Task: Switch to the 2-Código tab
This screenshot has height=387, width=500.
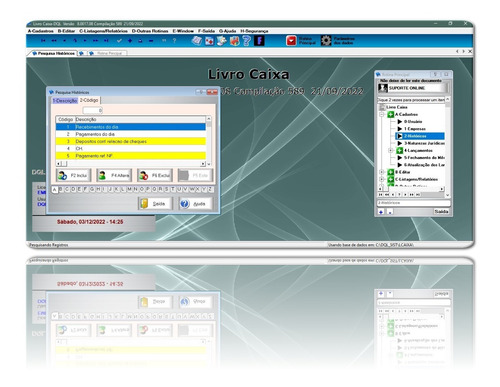Action: click(x=89, y=100)
